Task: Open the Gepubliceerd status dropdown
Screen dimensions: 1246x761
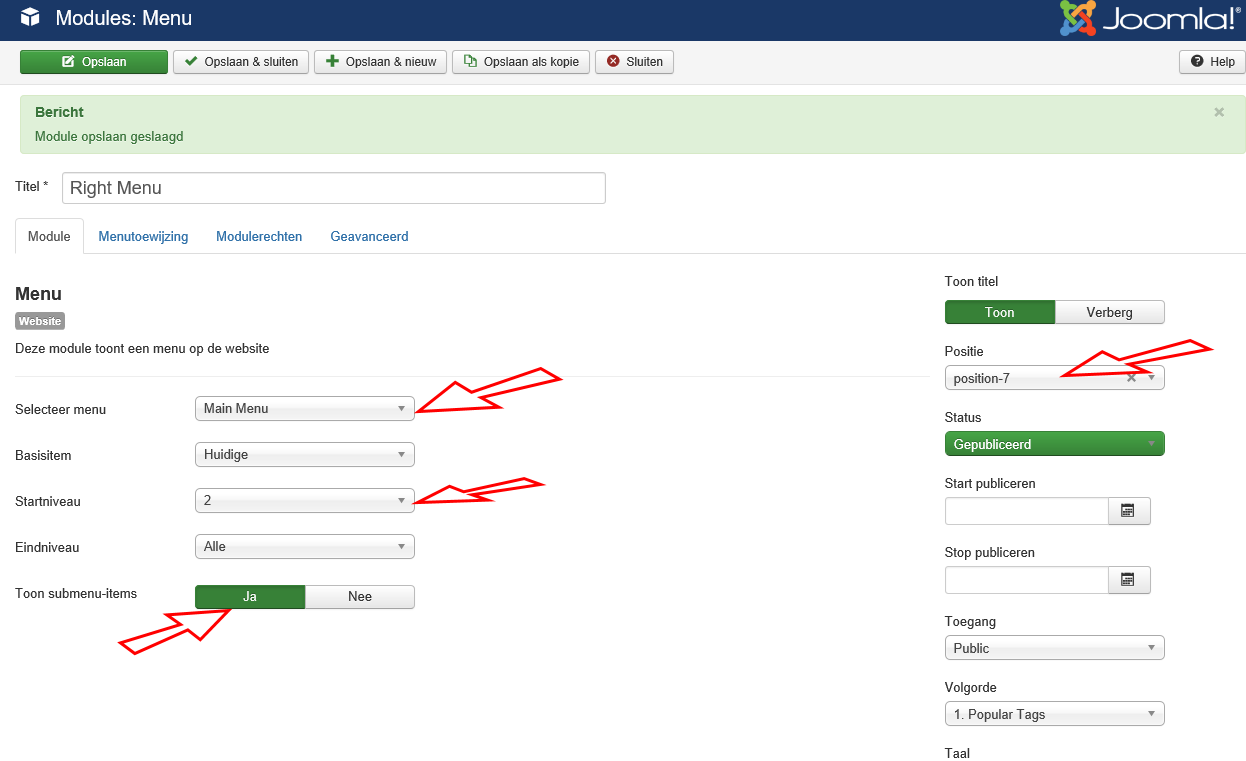Action: (1054, 444)
